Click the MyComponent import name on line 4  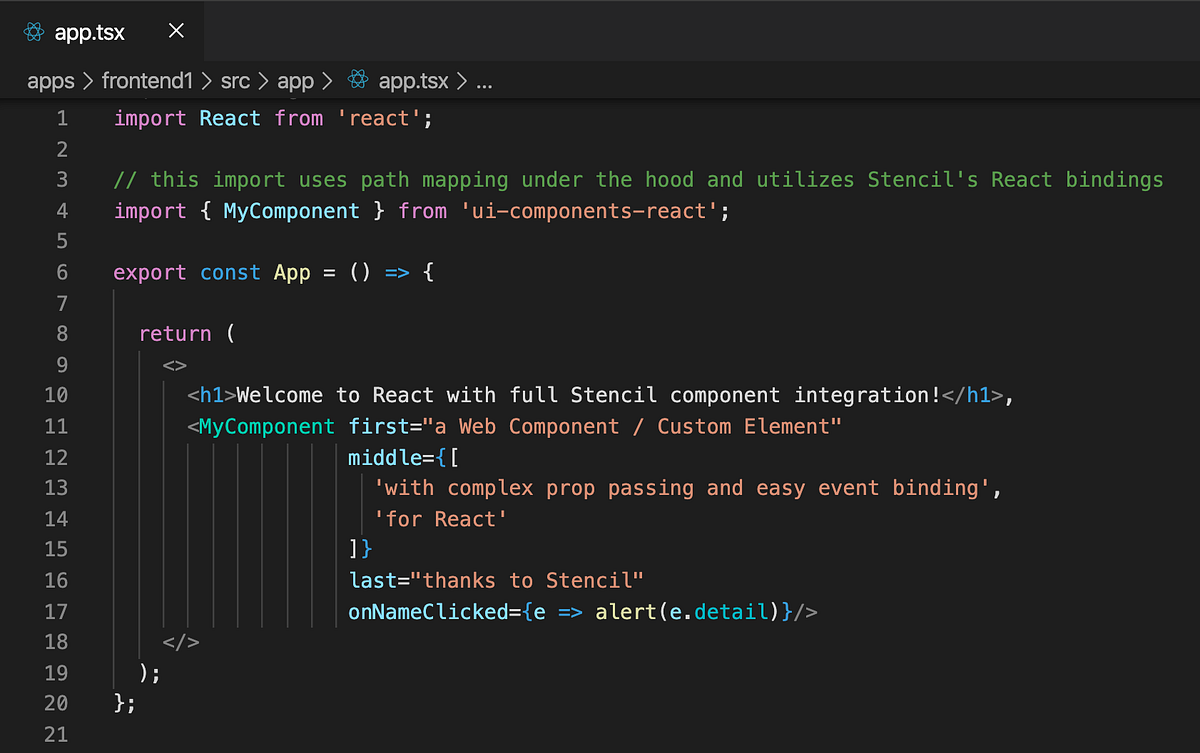click(x=291, y=211)
